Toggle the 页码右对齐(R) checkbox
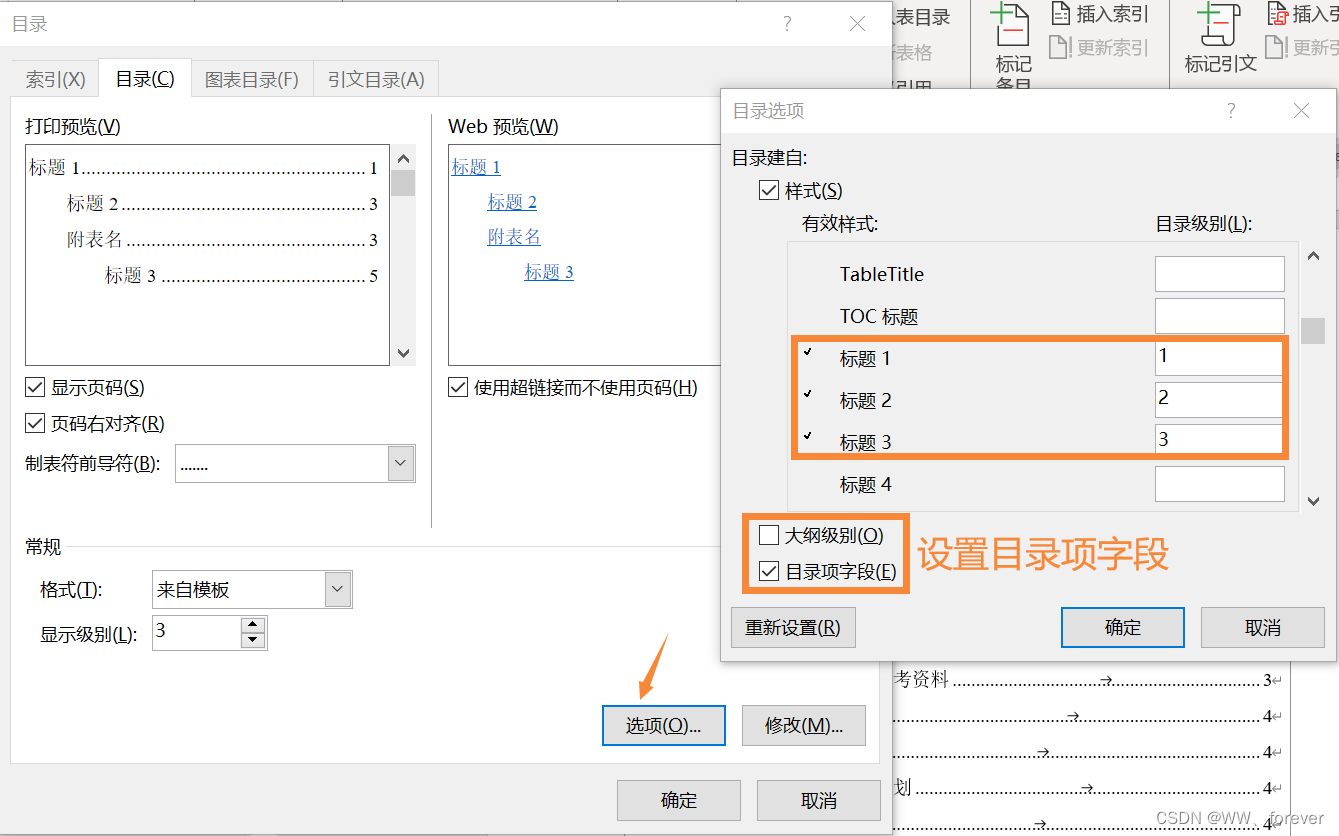The height and width of the screenshot is (836, 1339). (x=35, y=424)
